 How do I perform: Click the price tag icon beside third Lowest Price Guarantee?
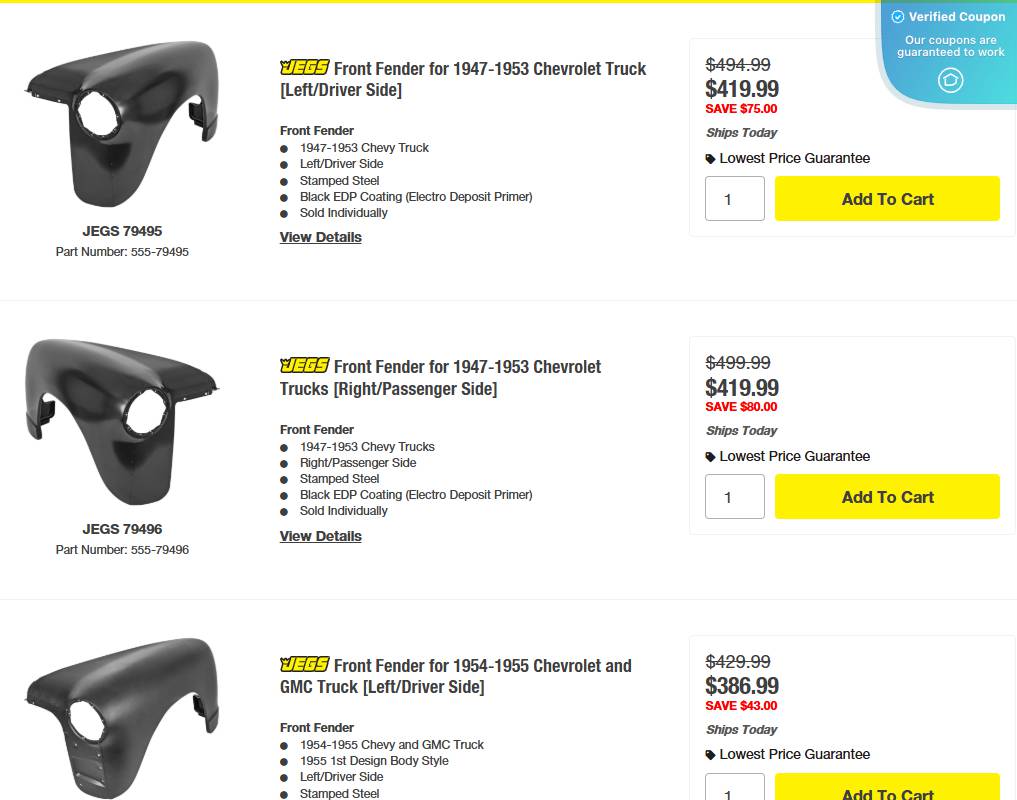(x=711, y=754)
